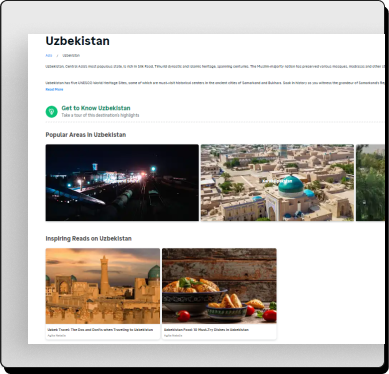Click the author name under the food article
The image size is (389, 374).
coord(173,335)
